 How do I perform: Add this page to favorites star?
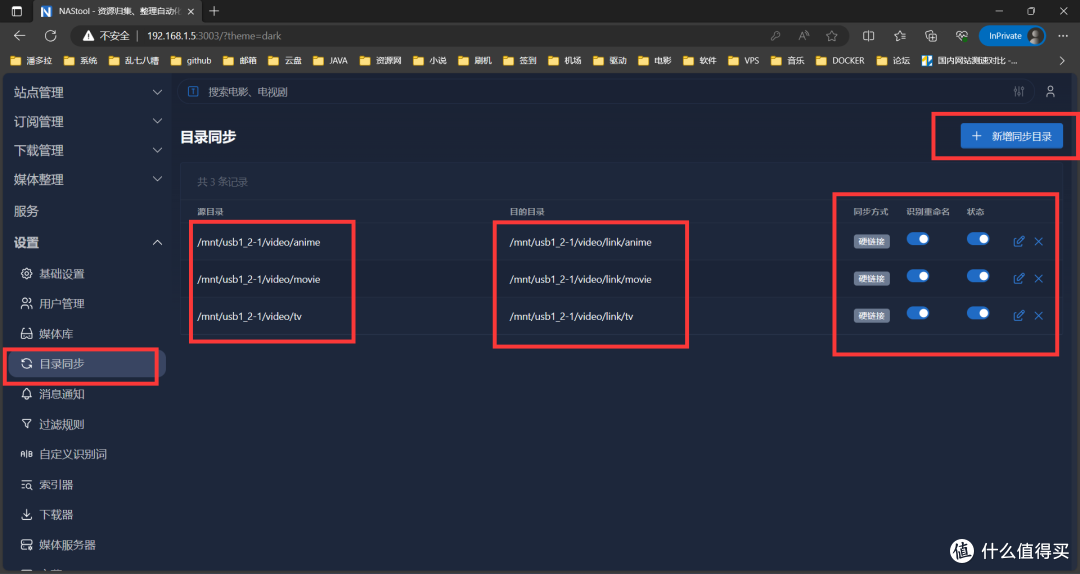click(x=832, y=36)
